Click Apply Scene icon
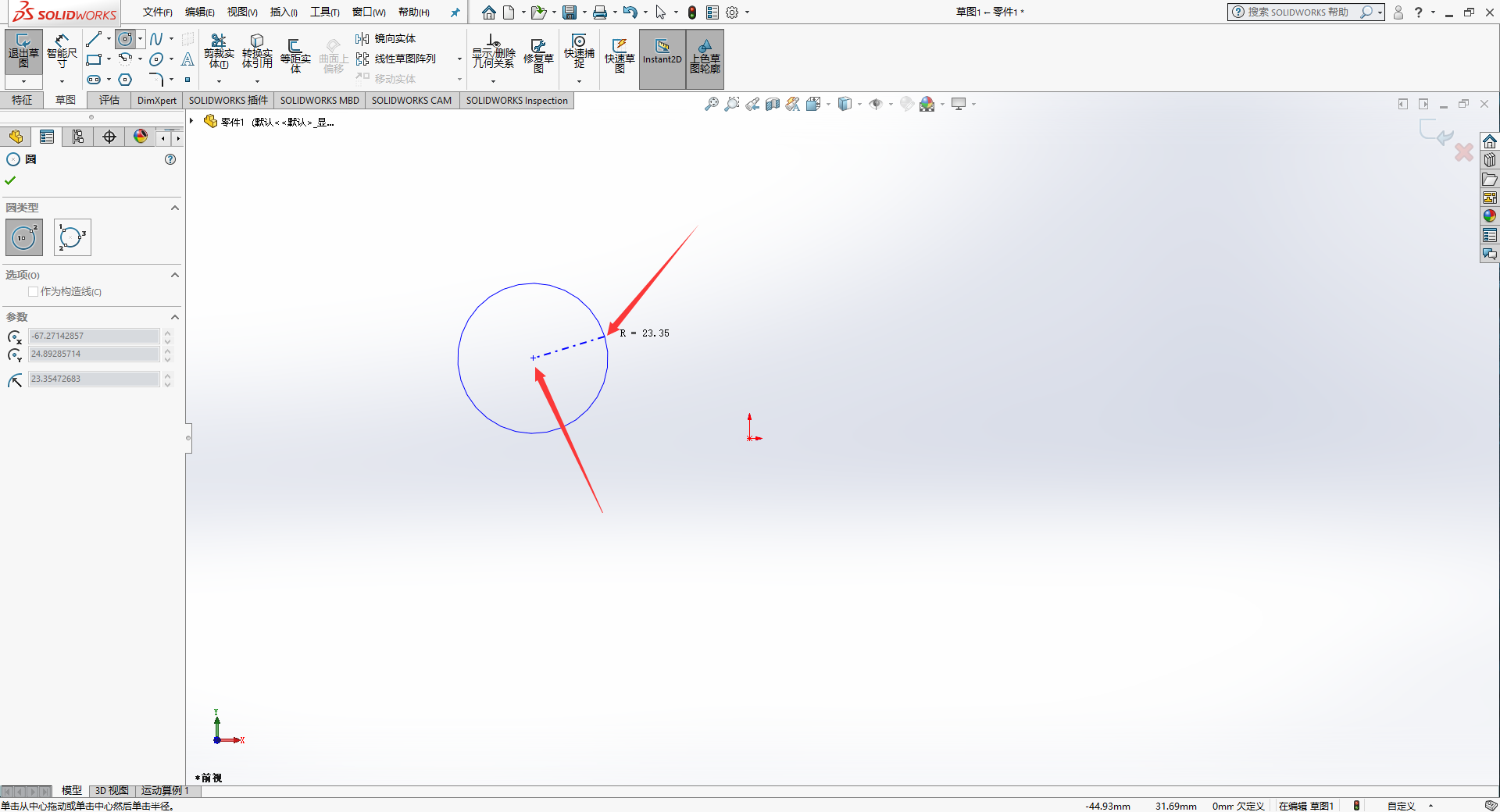The width and height of the screenshot is (1500, 812). tap(927, 104)
